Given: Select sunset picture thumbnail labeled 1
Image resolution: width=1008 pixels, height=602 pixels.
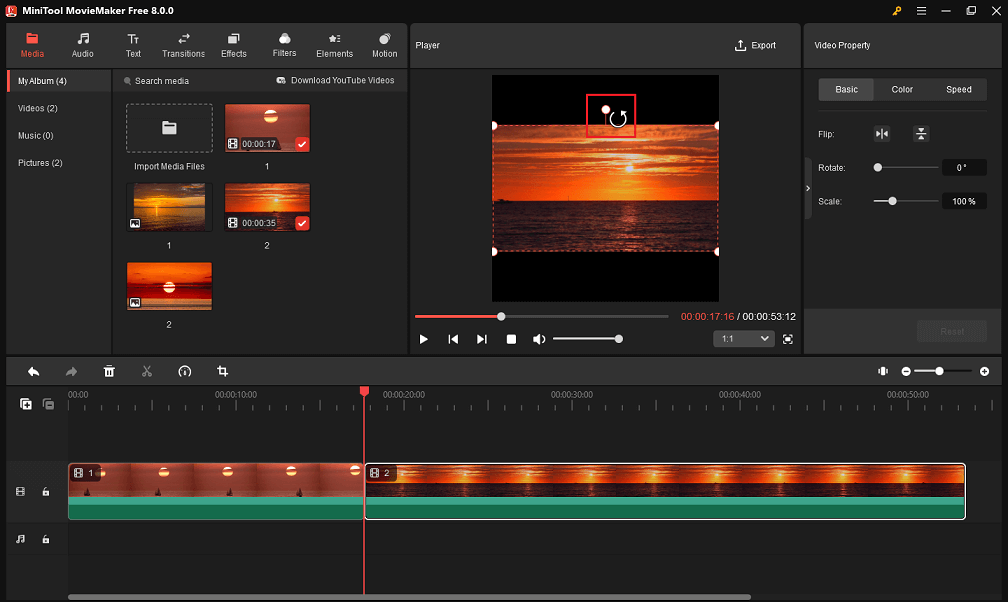Looking at the screenshot, I should pos(169,207).
